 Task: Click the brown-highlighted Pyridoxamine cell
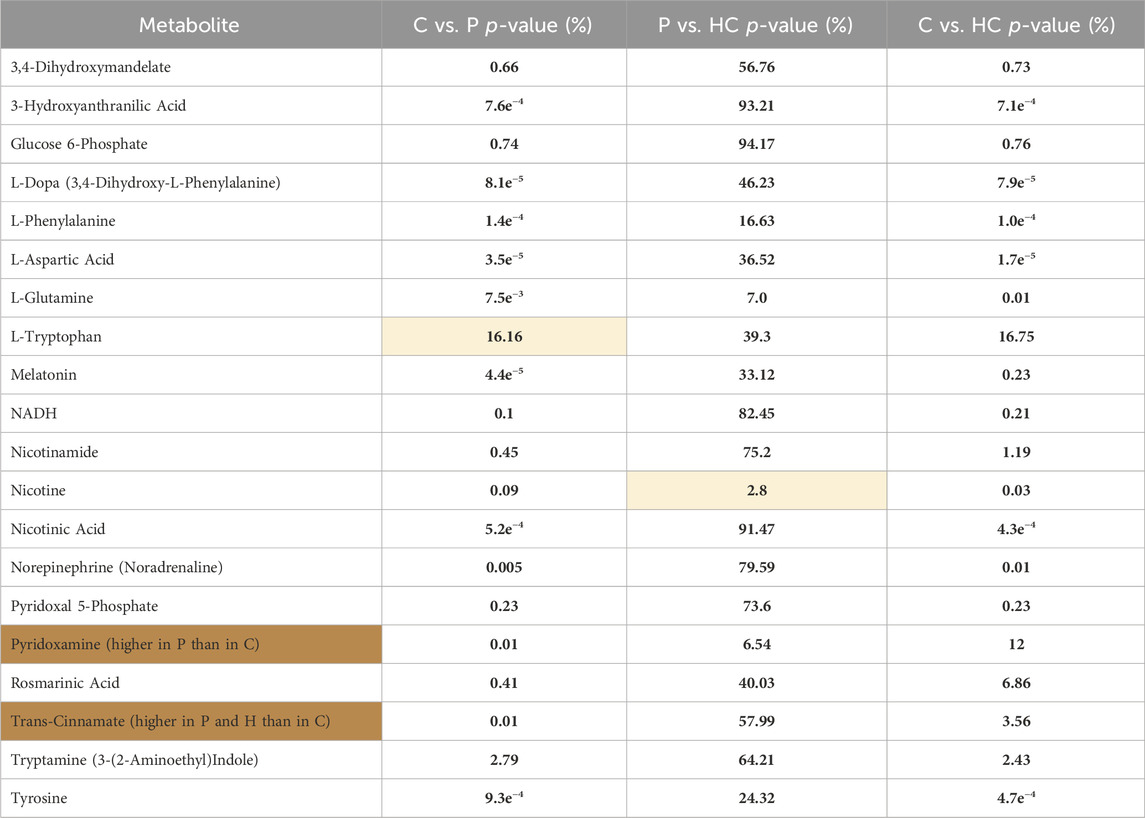click(191, 644)
